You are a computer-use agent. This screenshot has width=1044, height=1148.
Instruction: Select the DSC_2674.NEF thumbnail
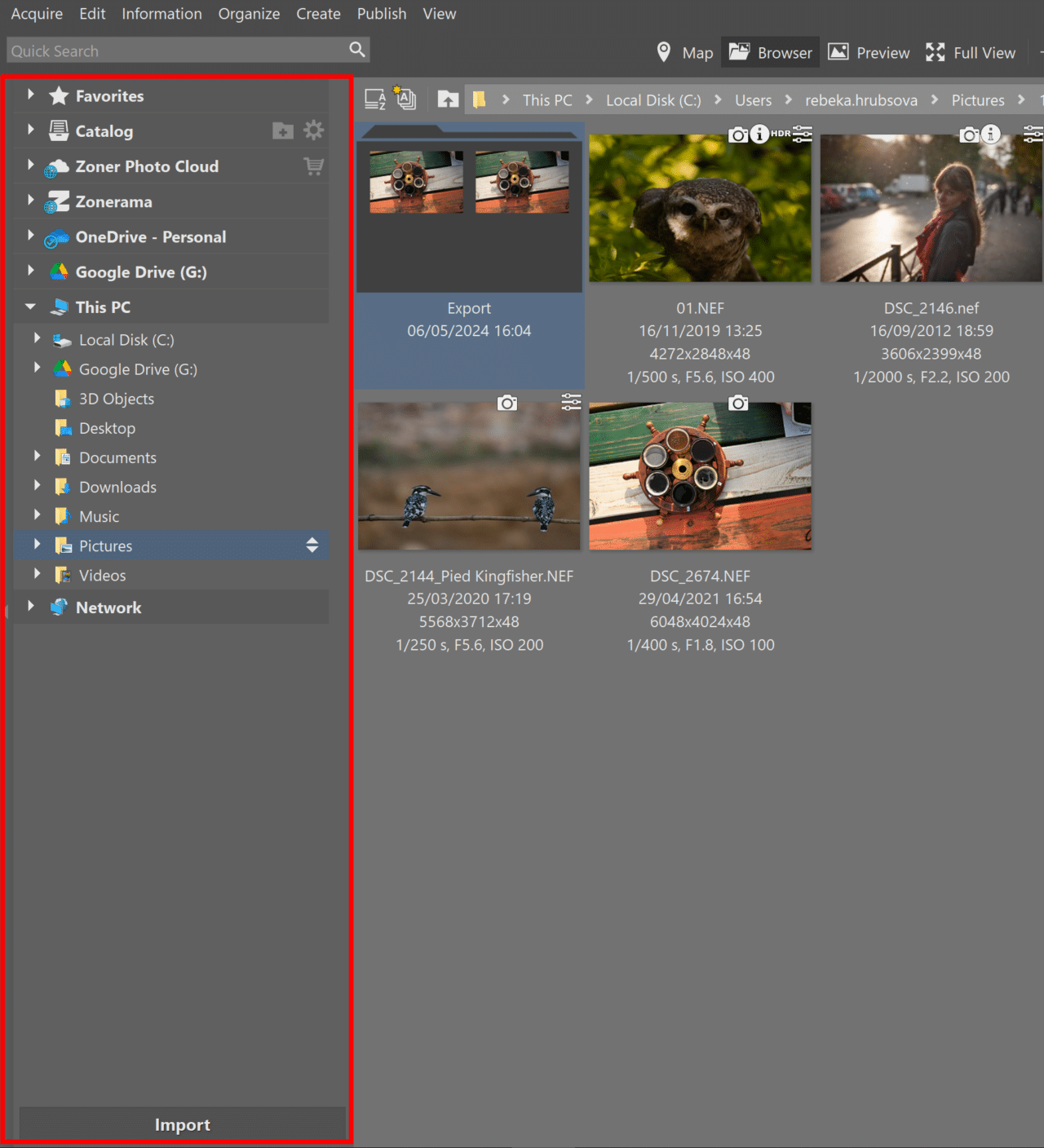coord(700,476)
